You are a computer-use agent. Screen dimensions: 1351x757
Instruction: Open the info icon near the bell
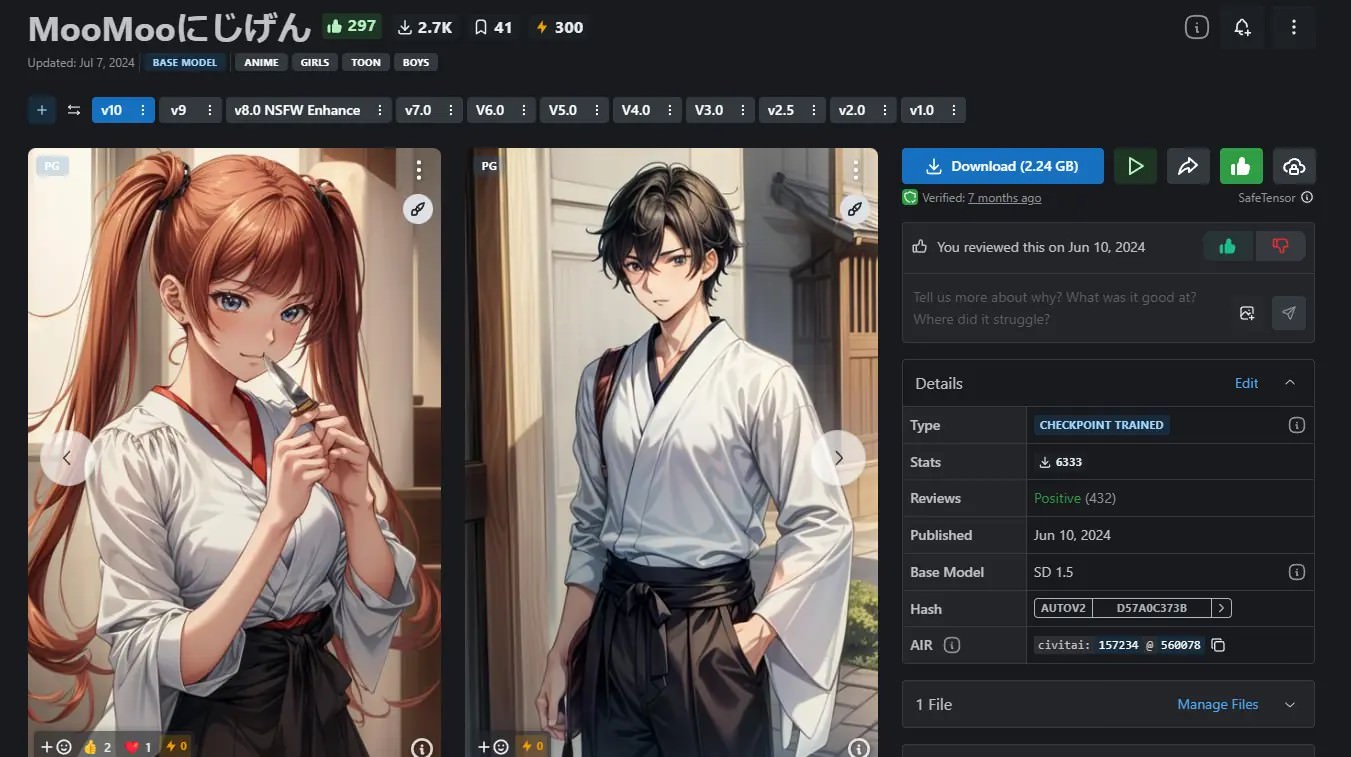[1196, 28]
